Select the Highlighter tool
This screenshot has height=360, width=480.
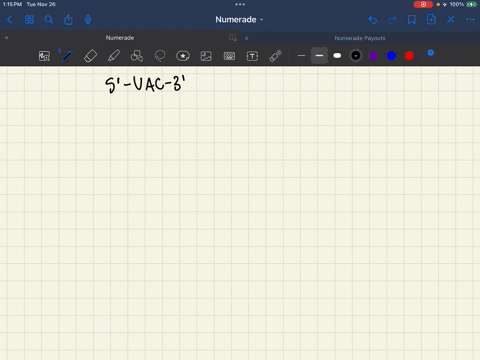(x=114, y=56)
